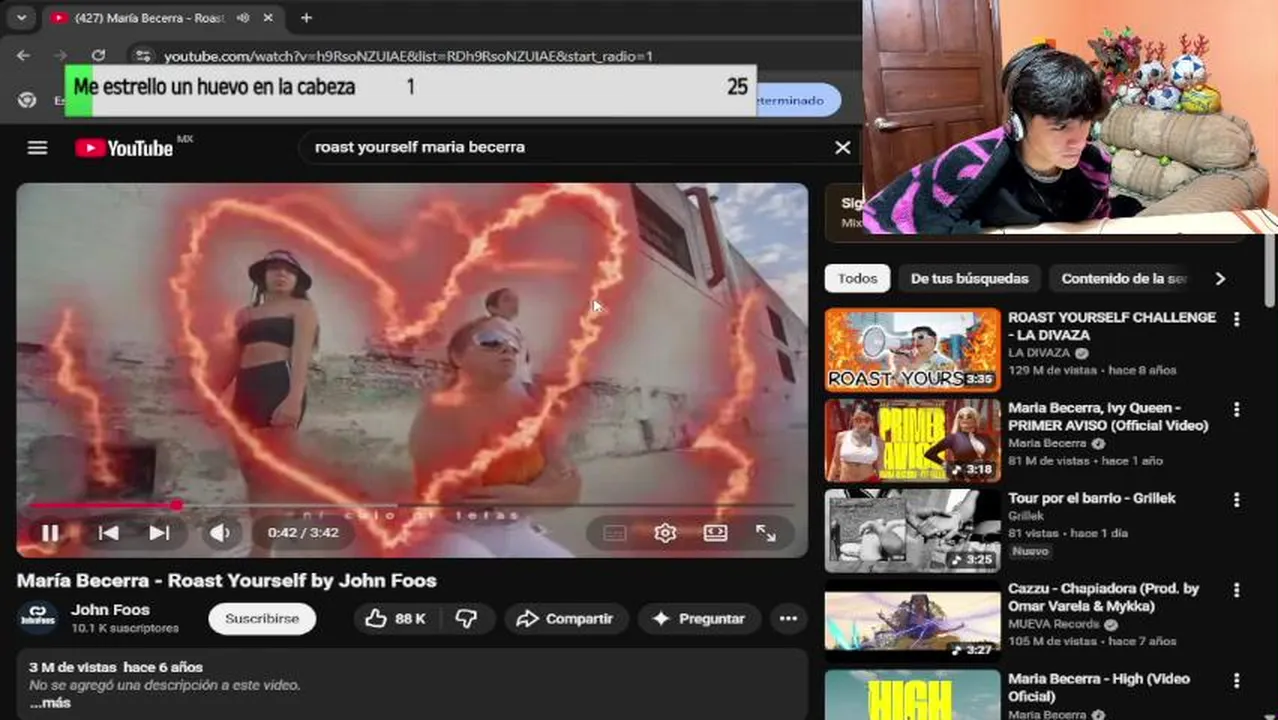Open the video settings gear

tap(665, 533)
